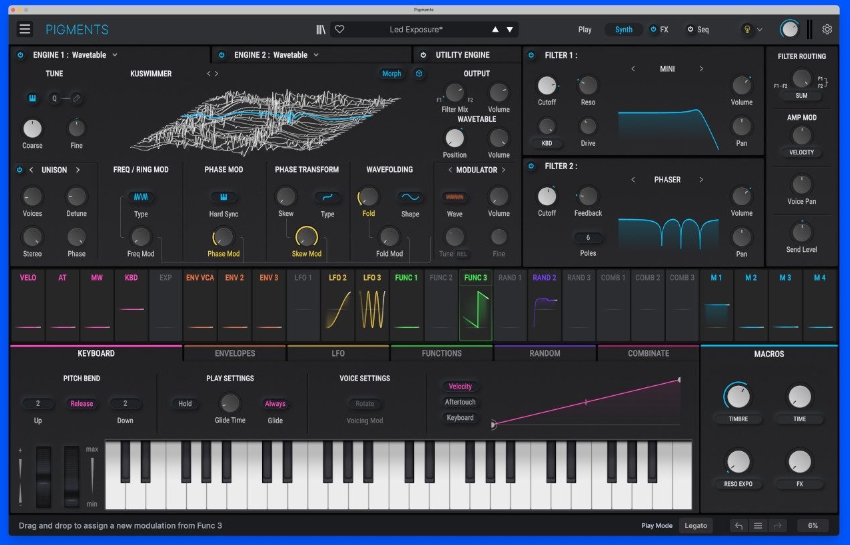Viewport: 850px width, 545px height.
Task: Switch to the Combinate tab
Action: click(648, 353)
